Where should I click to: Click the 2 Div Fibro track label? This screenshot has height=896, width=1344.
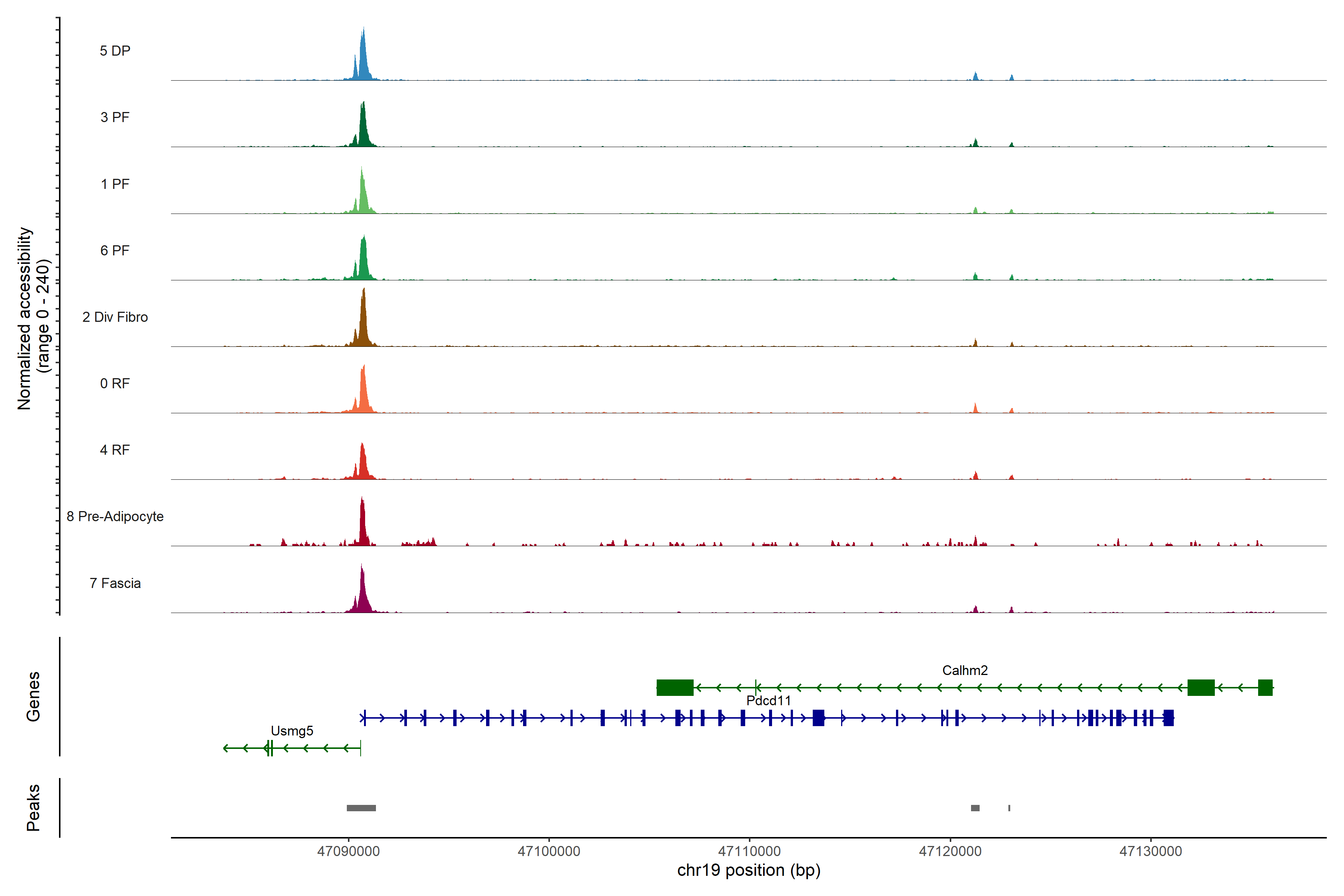point(115,317)
